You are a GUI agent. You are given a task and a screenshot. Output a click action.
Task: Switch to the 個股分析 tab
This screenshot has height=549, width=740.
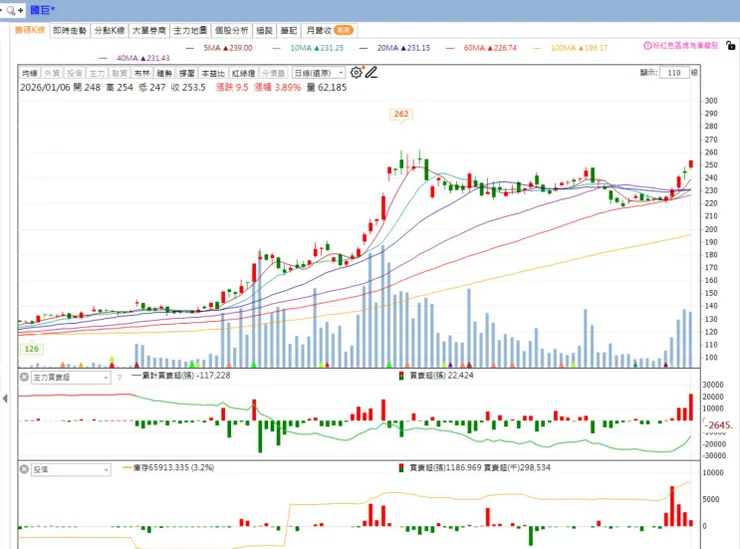click(x=232, y=30)
